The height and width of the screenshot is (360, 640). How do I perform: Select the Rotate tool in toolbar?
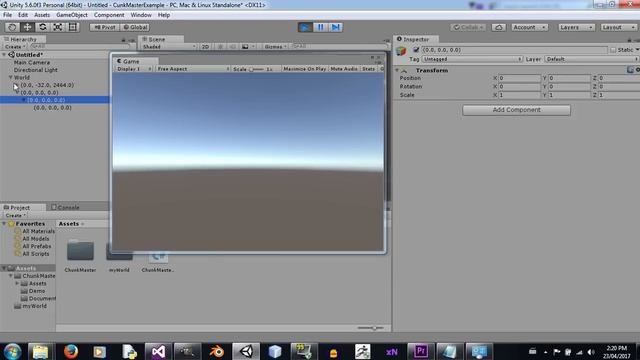(x=42, y=27)
